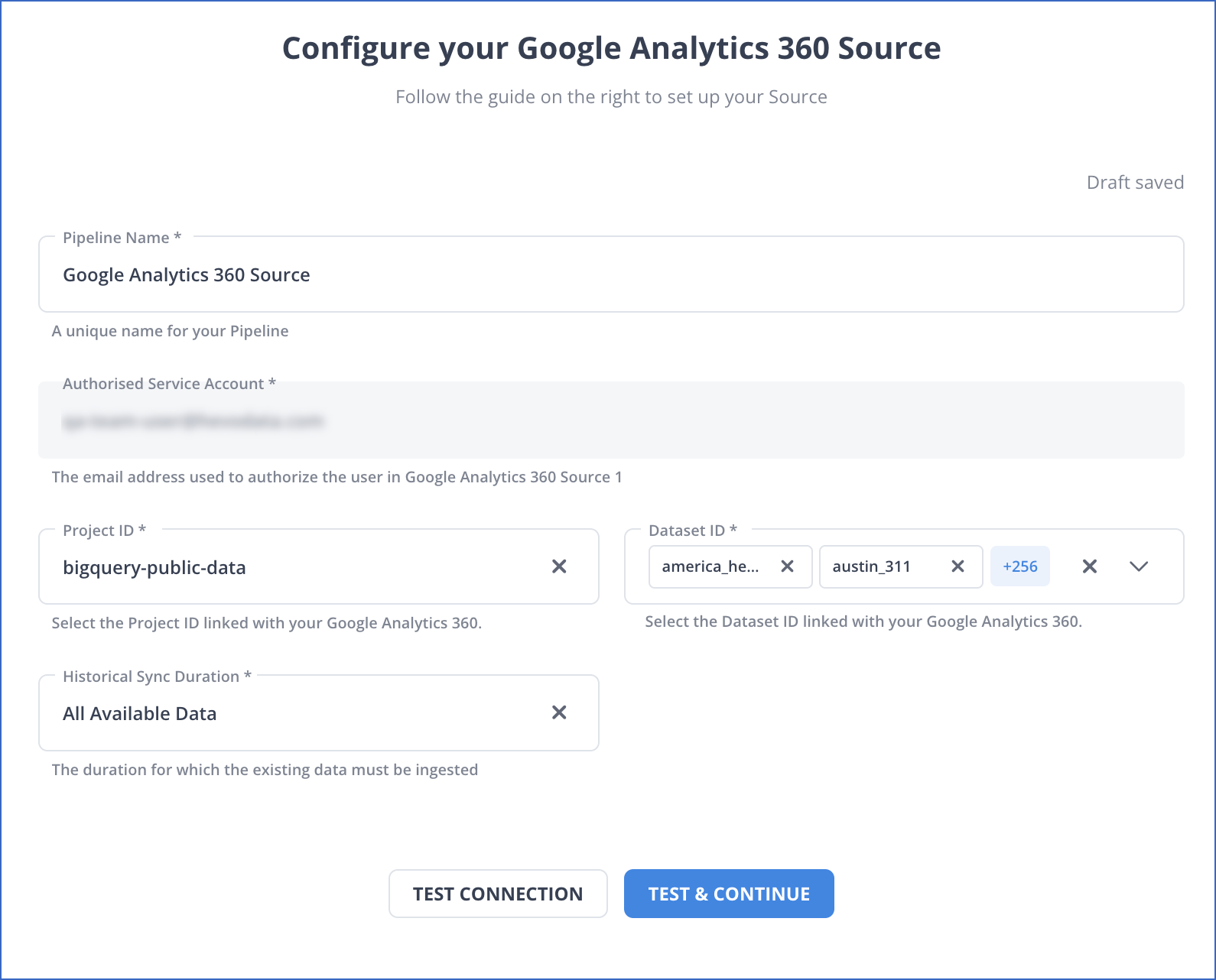Screen dimensions: 1216x980
Task: Click the Authorised Service Account field
Action: click(611, 420)
